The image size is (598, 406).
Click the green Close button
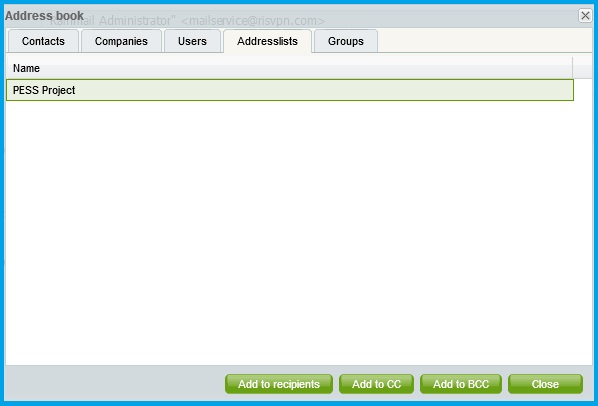tap(545, 384)
